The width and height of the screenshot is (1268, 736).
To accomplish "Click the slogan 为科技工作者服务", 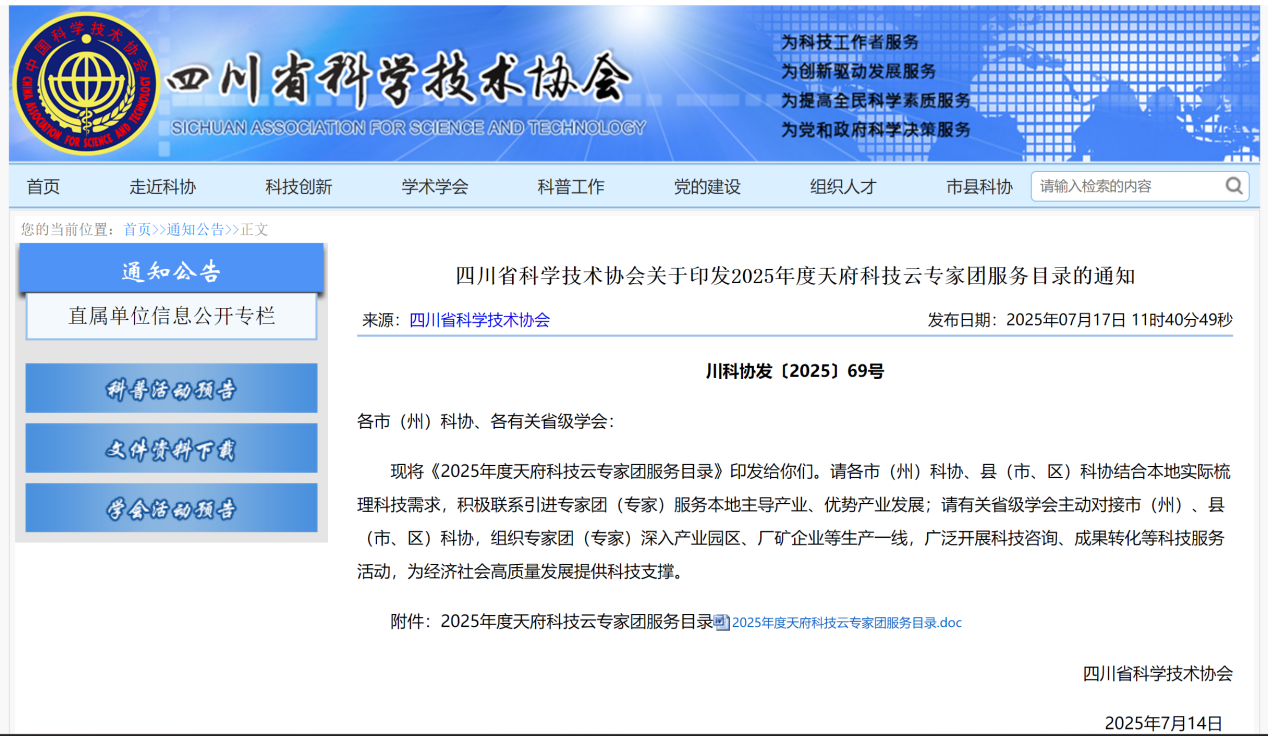I will 850,42.
